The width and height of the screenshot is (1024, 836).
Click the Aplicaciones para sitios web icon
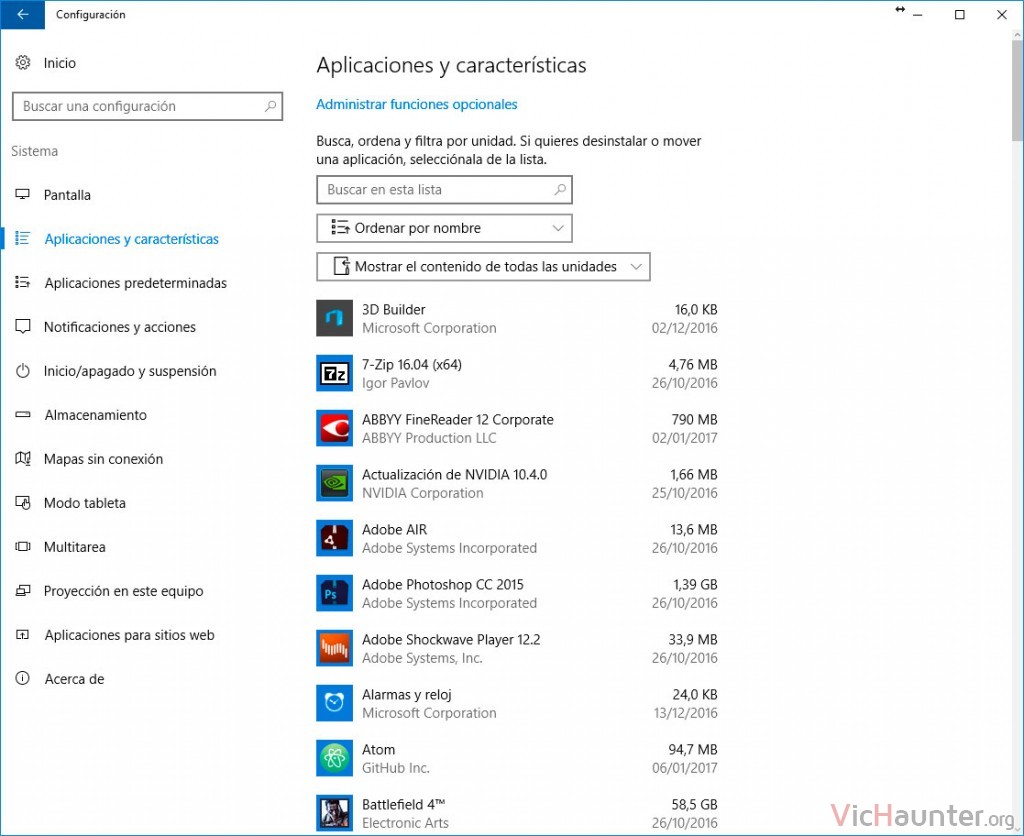(23, 635)
